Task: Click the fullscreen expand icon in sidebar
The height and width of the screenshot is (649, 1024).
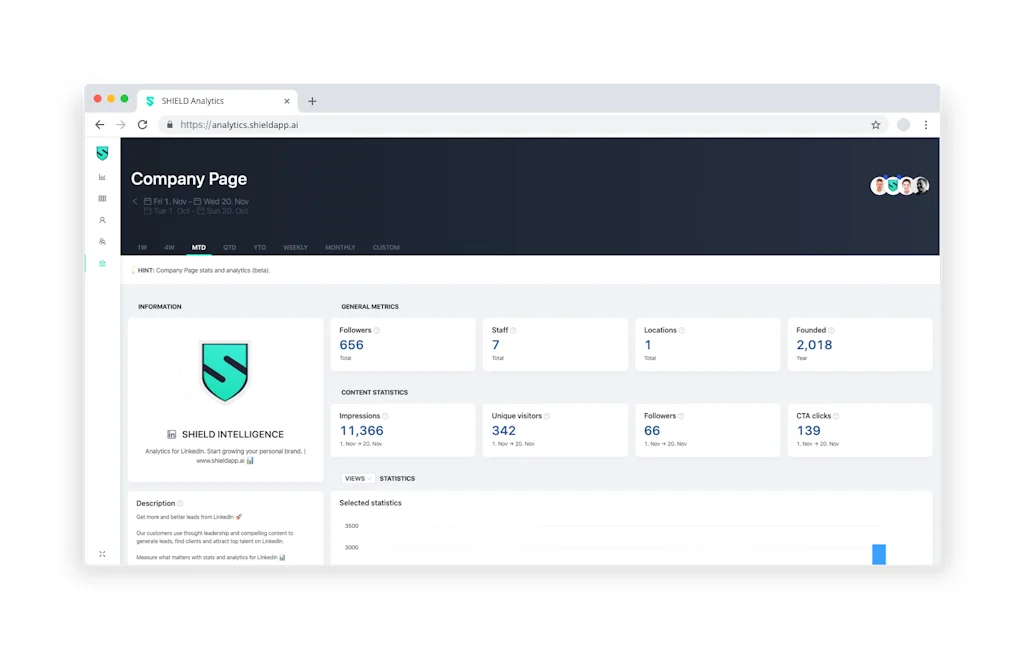Action: (x=102, y=554)
